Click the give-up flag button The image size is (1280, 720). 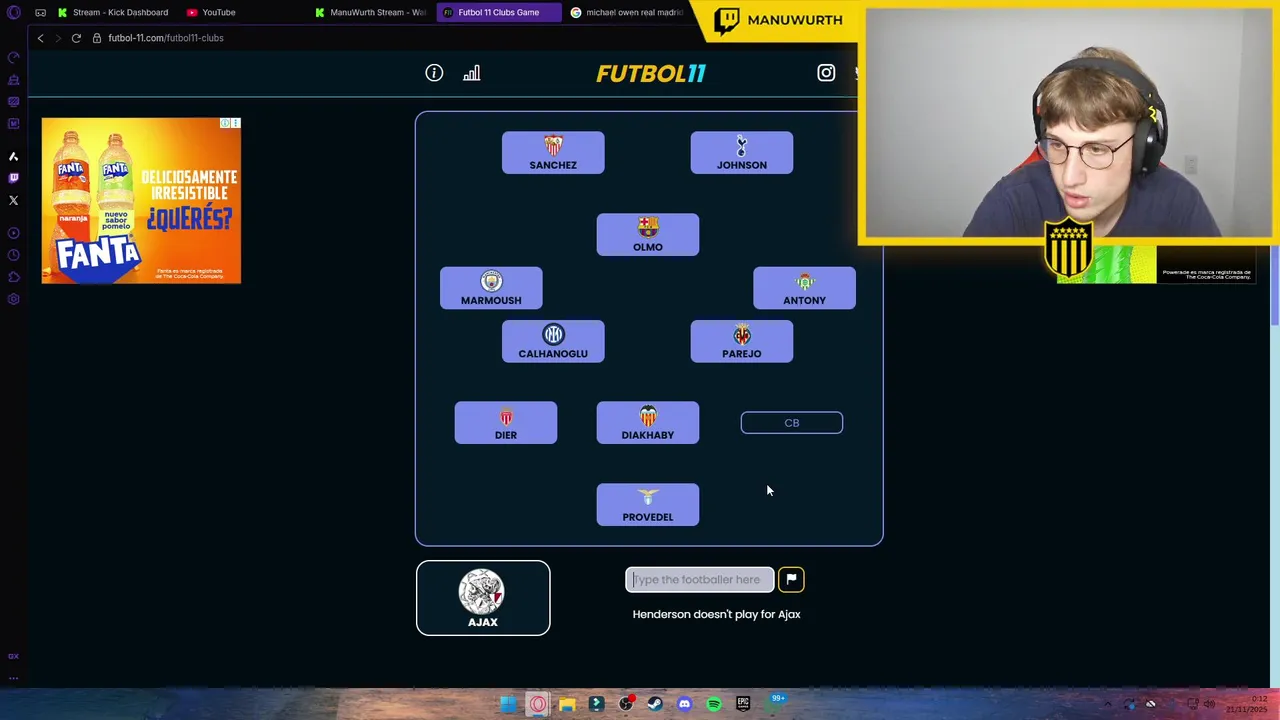(x=791, y=579)
